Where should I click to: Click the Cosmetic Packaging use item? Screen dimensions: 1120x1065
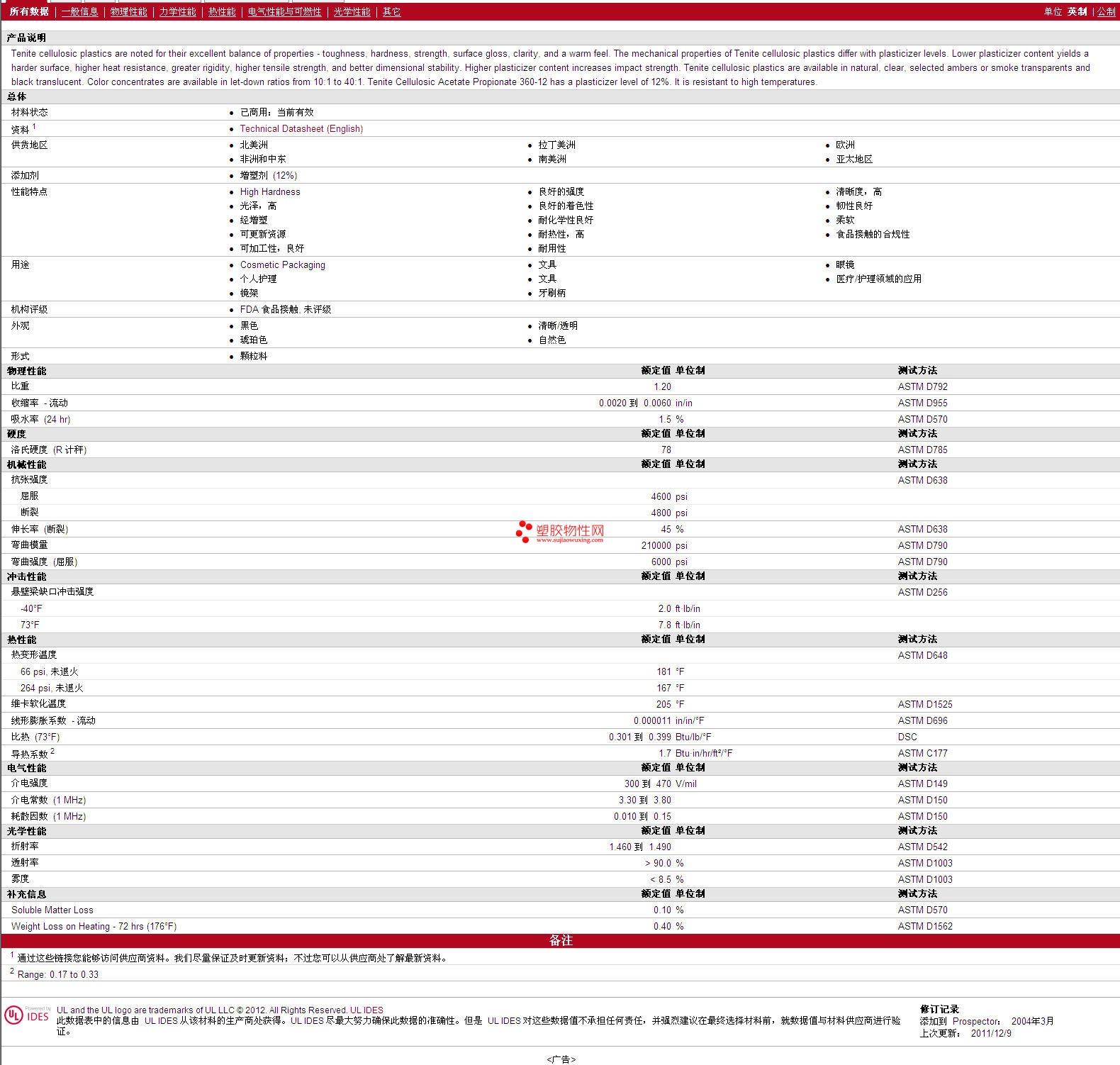[282, 264]
